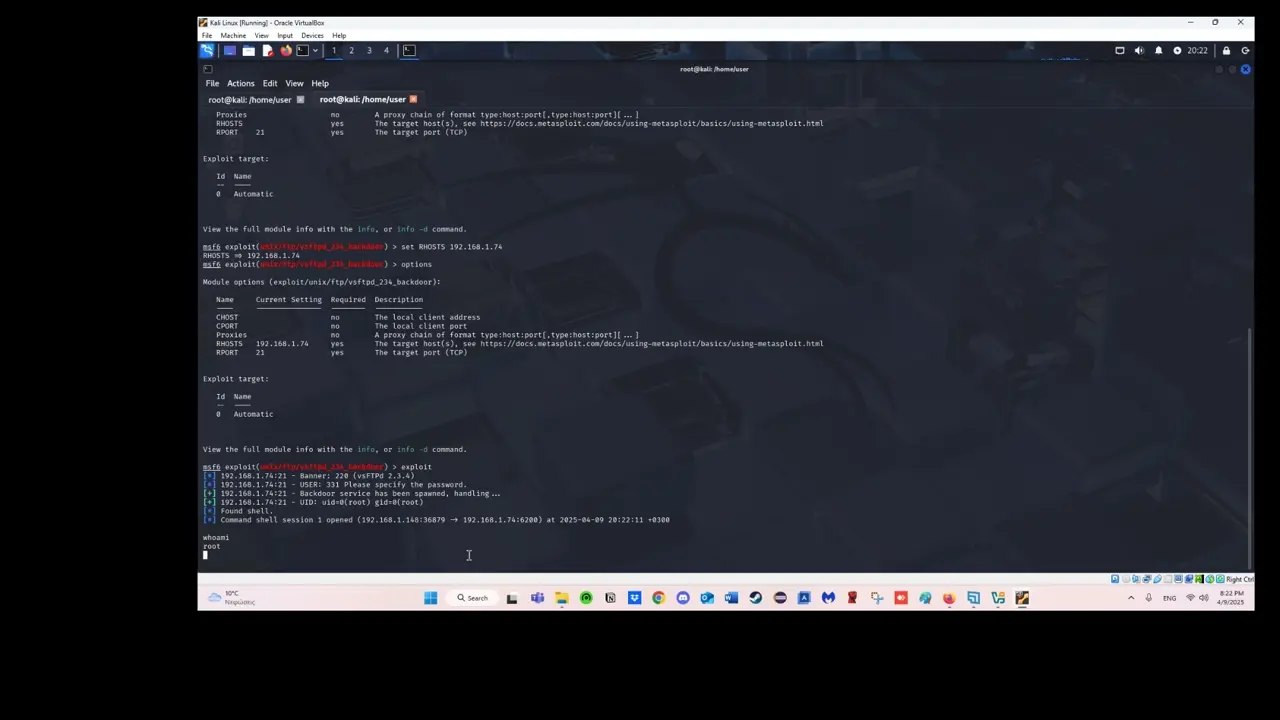Expand the terminal launcher dropdown arrow

(315, 50)
